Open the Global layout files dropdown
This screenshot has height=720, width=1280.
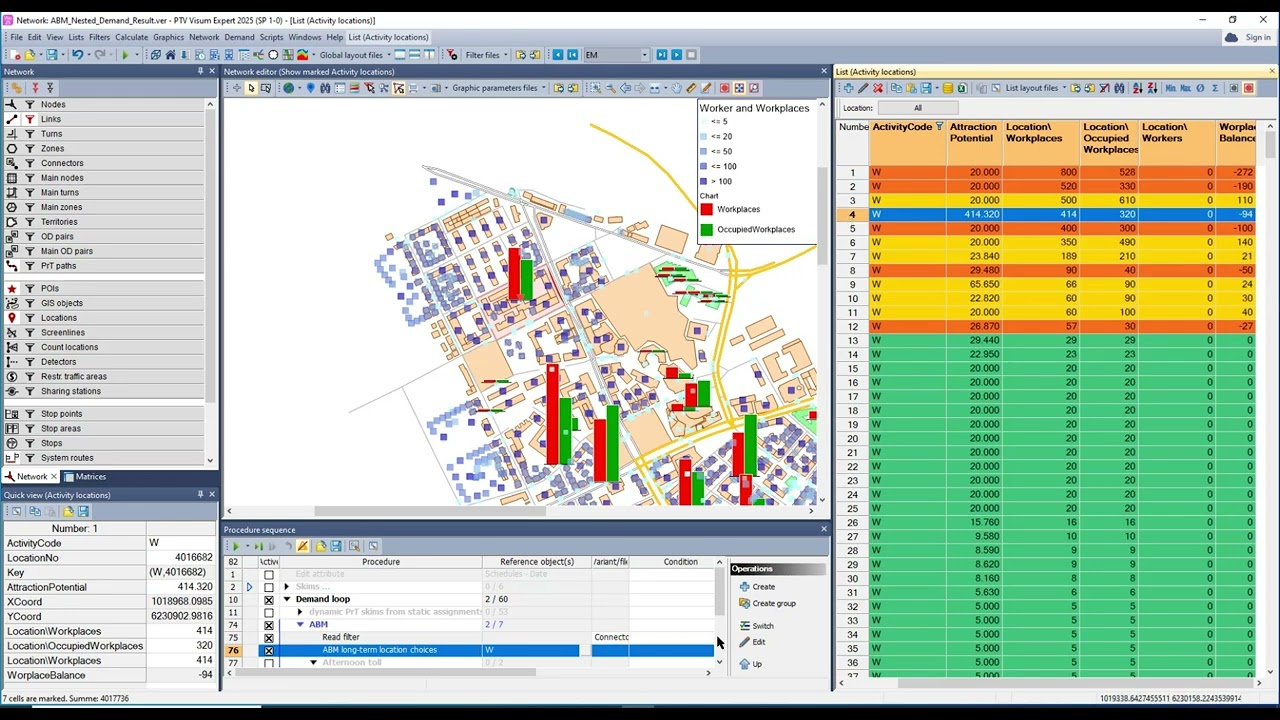pyautogui.click(x=388, y=55)
